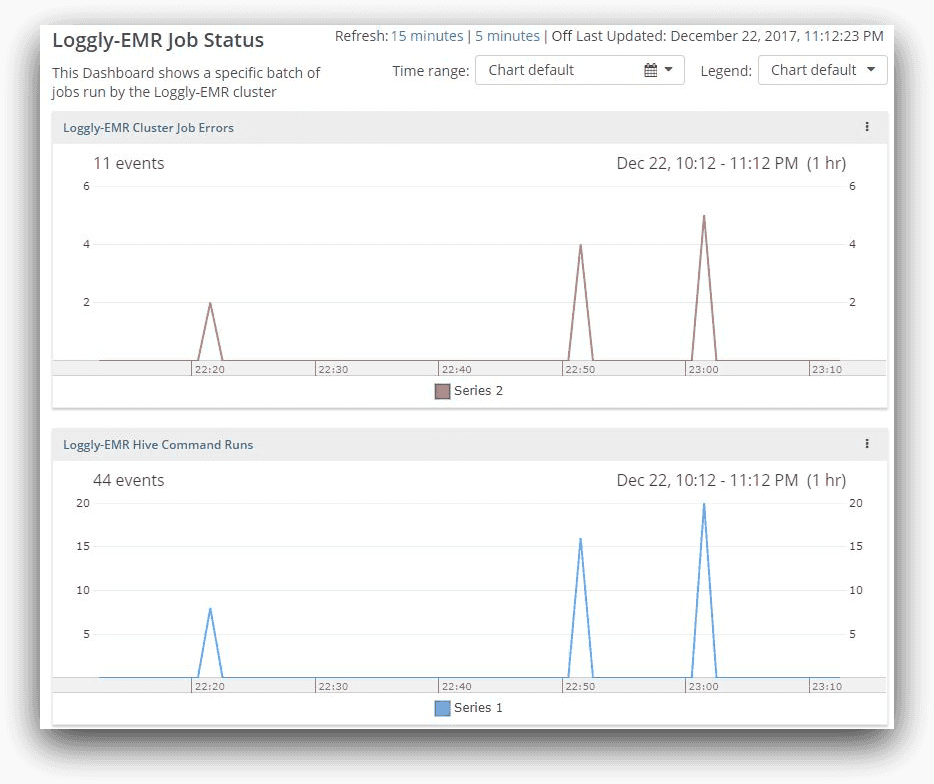Click the Series 1 legend label
The image size is (934, 784).
click(x=478, y=708)
